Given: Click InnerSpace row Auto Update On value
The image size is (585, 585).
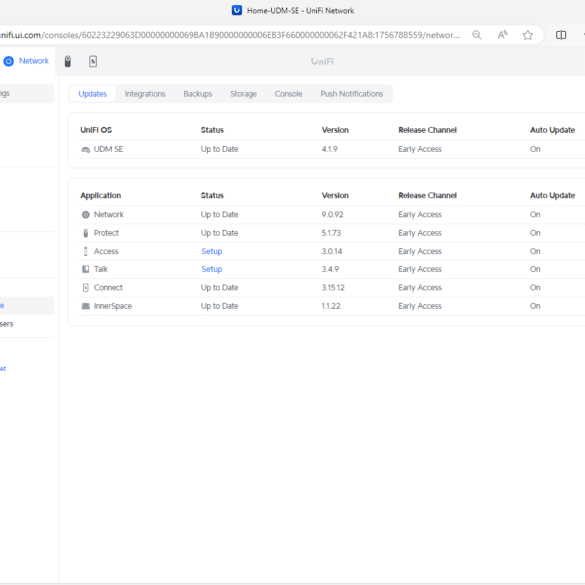Looking at the screenshot, I should pos(535,306).
